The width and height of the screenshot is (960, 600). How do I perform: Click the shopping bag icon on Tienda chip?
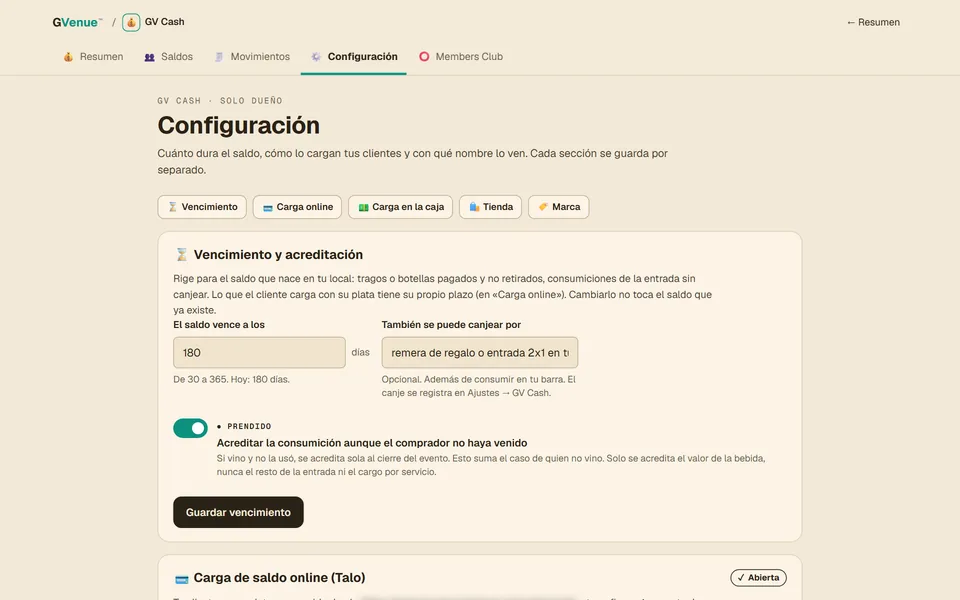pyautogui.click(x=474, y=207)
